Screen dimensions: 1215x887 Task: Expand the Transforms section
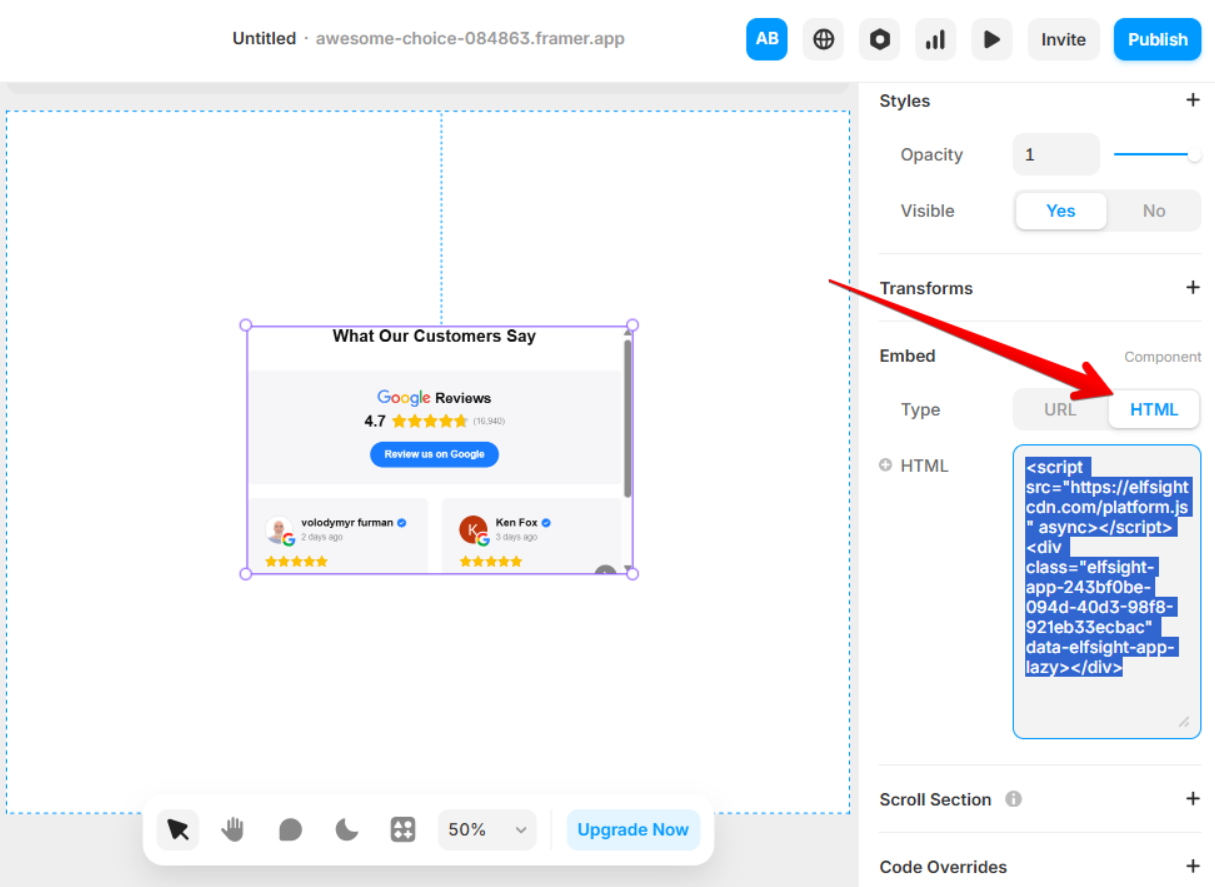tap(1192, 287)
